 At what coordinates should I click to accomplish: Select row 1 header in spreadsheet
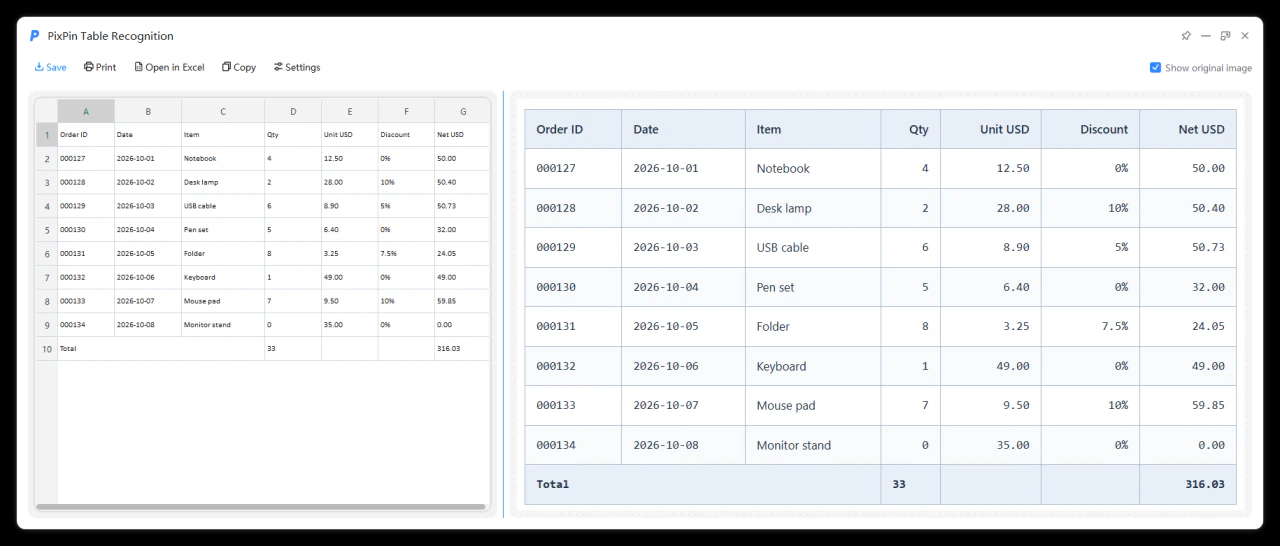(47, 134)
